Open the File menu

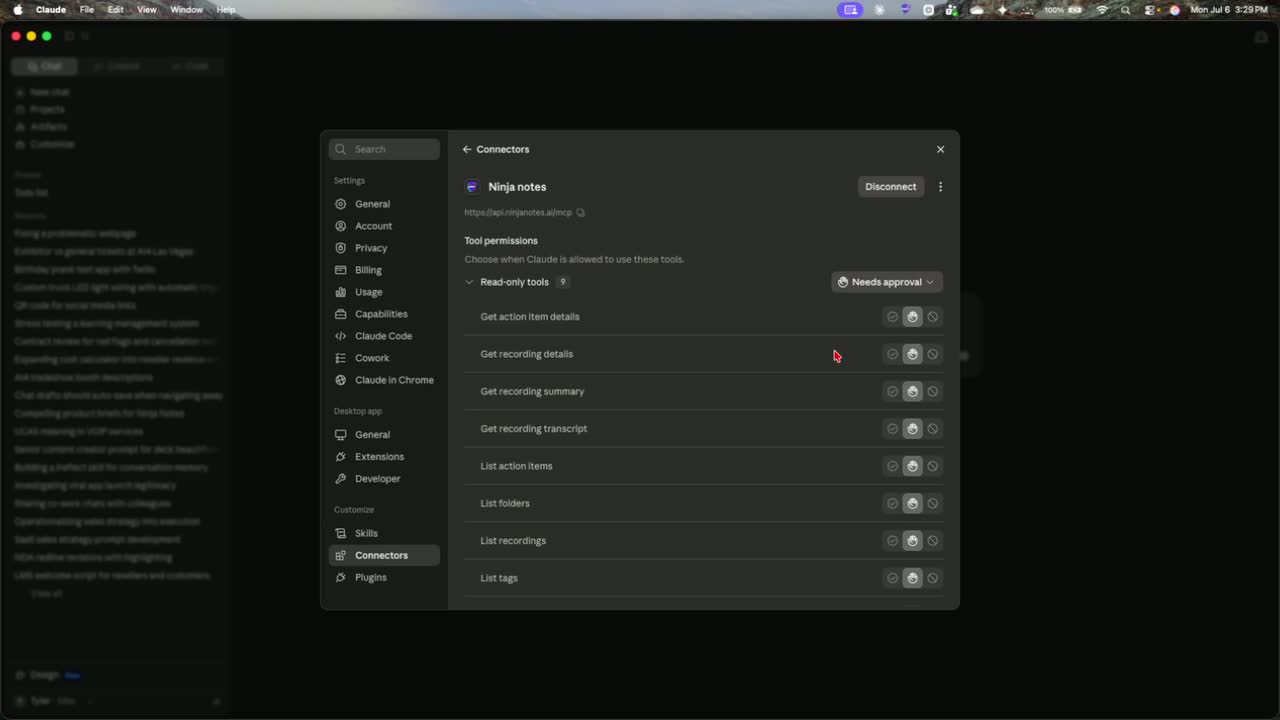click(x=87, y=10)
